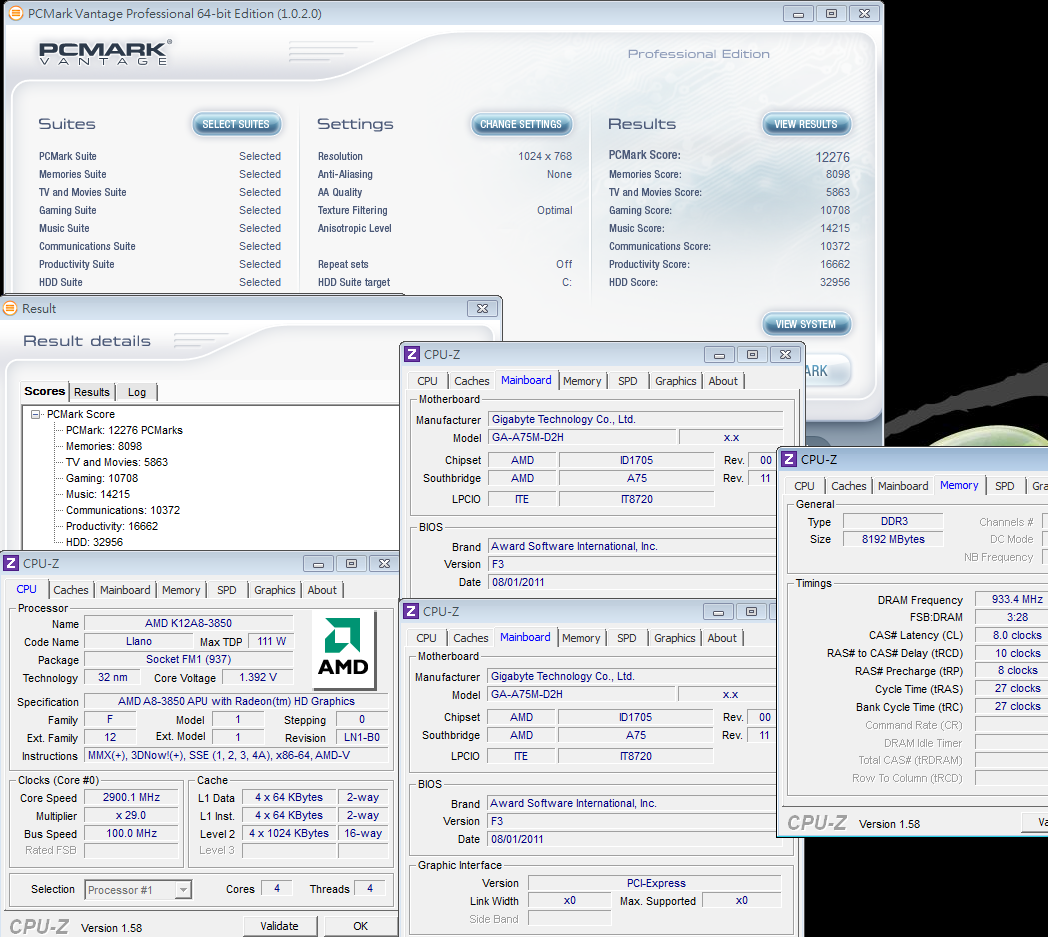Switch to the Log tab in Result details
Image resolution: width=1048 pixels, height=937 pixels.
pos(137,392)
